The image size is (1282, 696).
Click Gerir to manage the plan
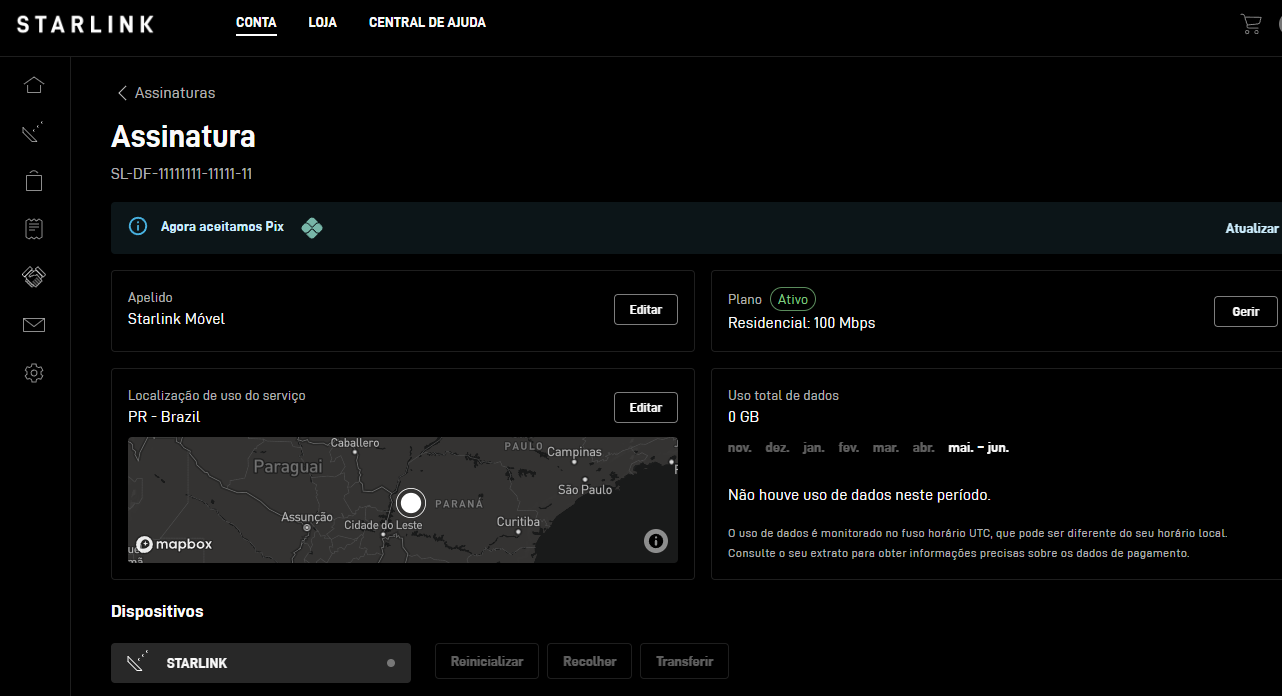click(1246, 311)
